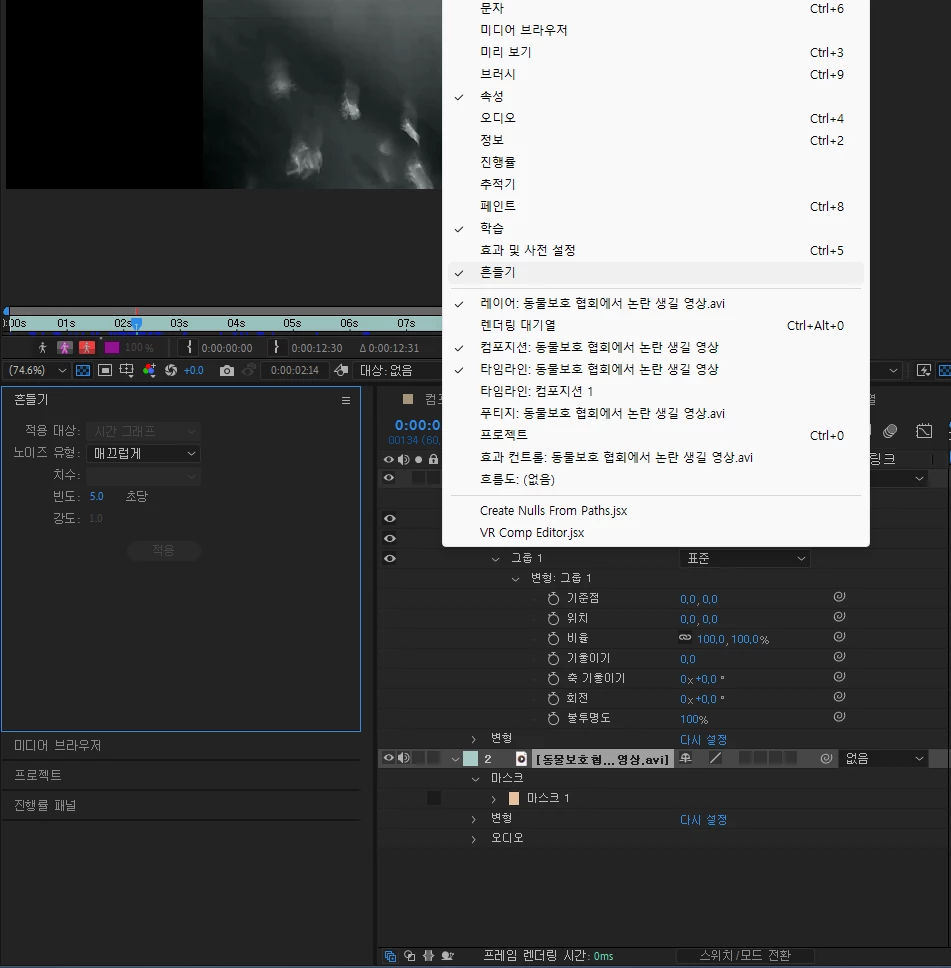This screenshot has height=968, width=951.
Task: Toggle 그룹 1 visibility eye
Action: [390, 559]
